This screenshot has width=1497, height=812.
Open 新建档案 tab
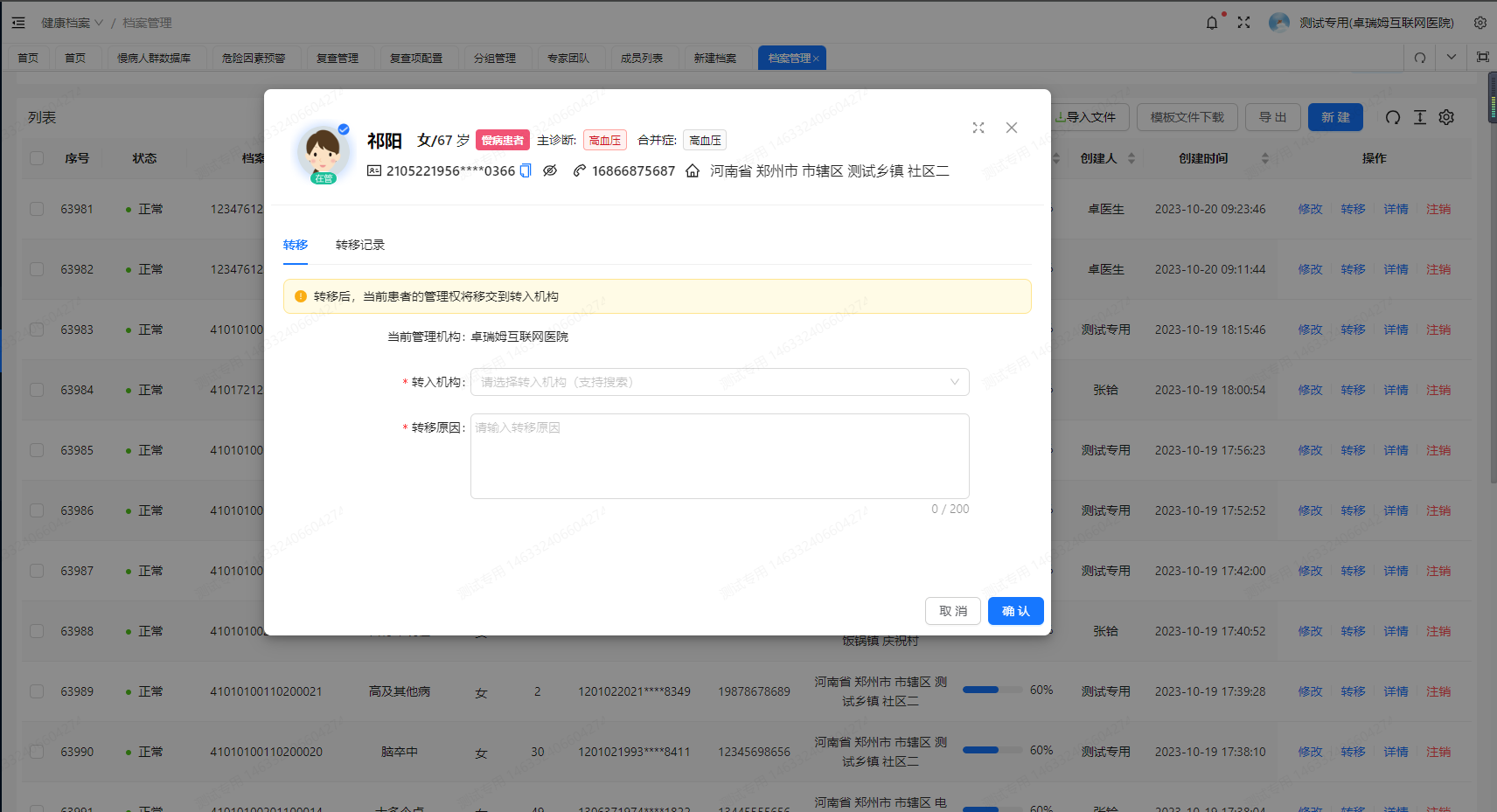point(715,58)
